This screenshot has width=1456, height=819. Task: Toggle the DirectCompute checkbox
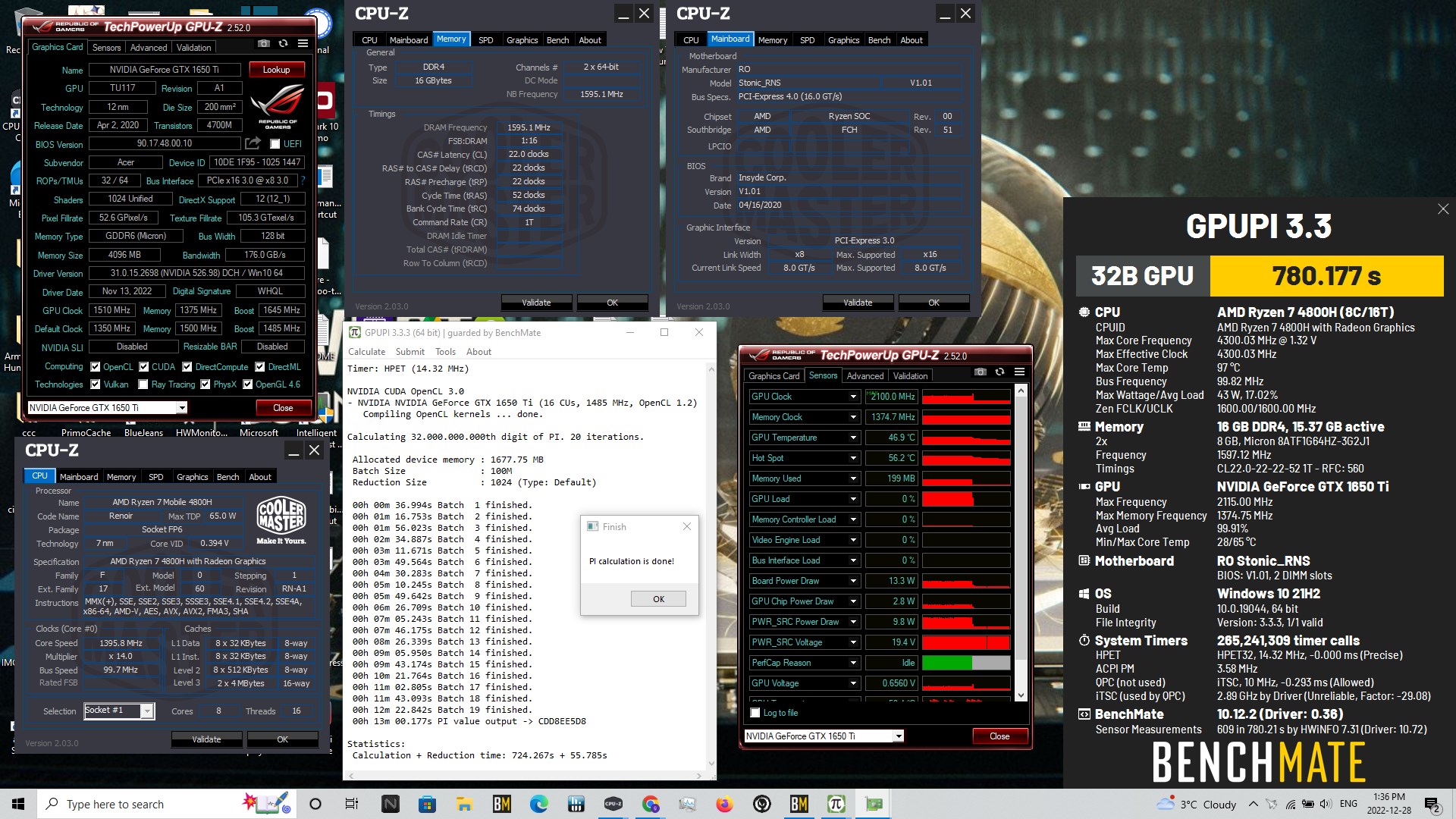point(187,366)
